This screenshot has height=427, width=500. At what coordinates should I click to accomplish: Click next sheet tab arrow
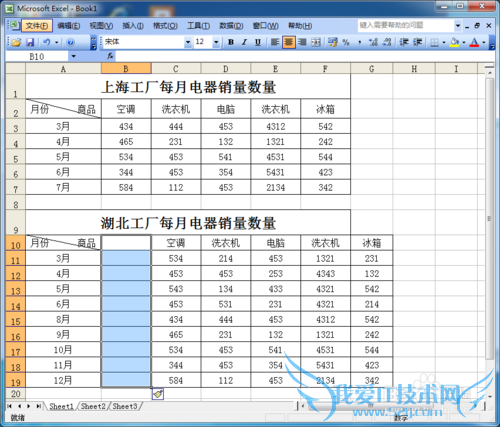29,406
